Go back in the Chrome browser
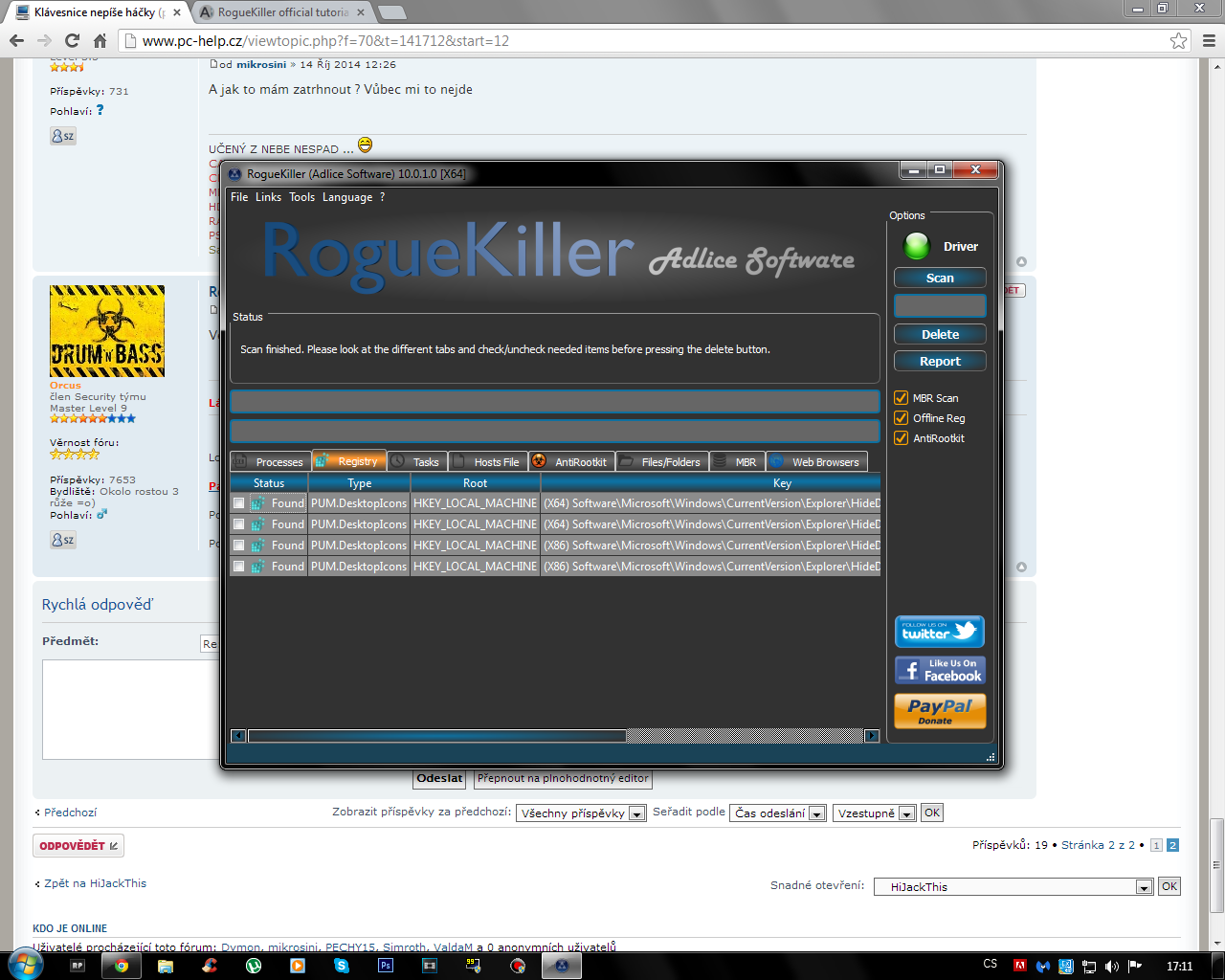The image size is (1225, 980). [x=16, y=40]
